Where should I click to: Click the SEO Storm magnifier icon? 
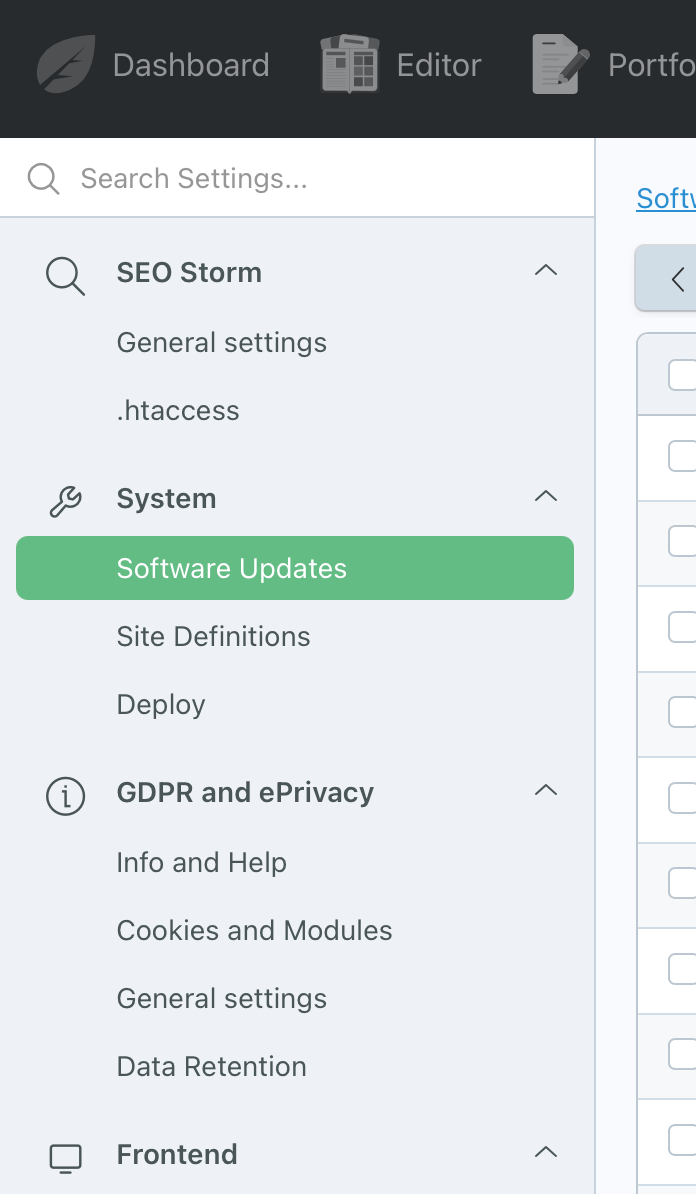point(65,274)
